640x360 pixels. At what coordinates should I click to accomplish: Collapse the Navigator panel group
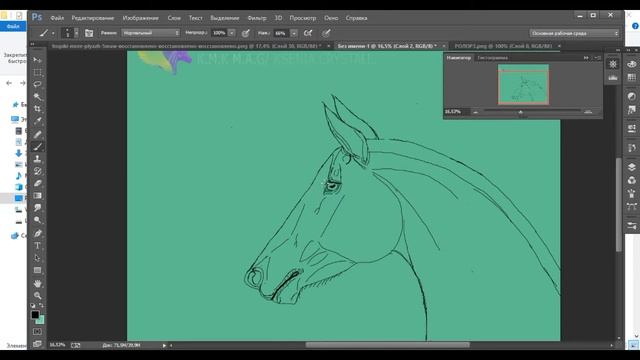pyautogui.click(x=586, y=58)
